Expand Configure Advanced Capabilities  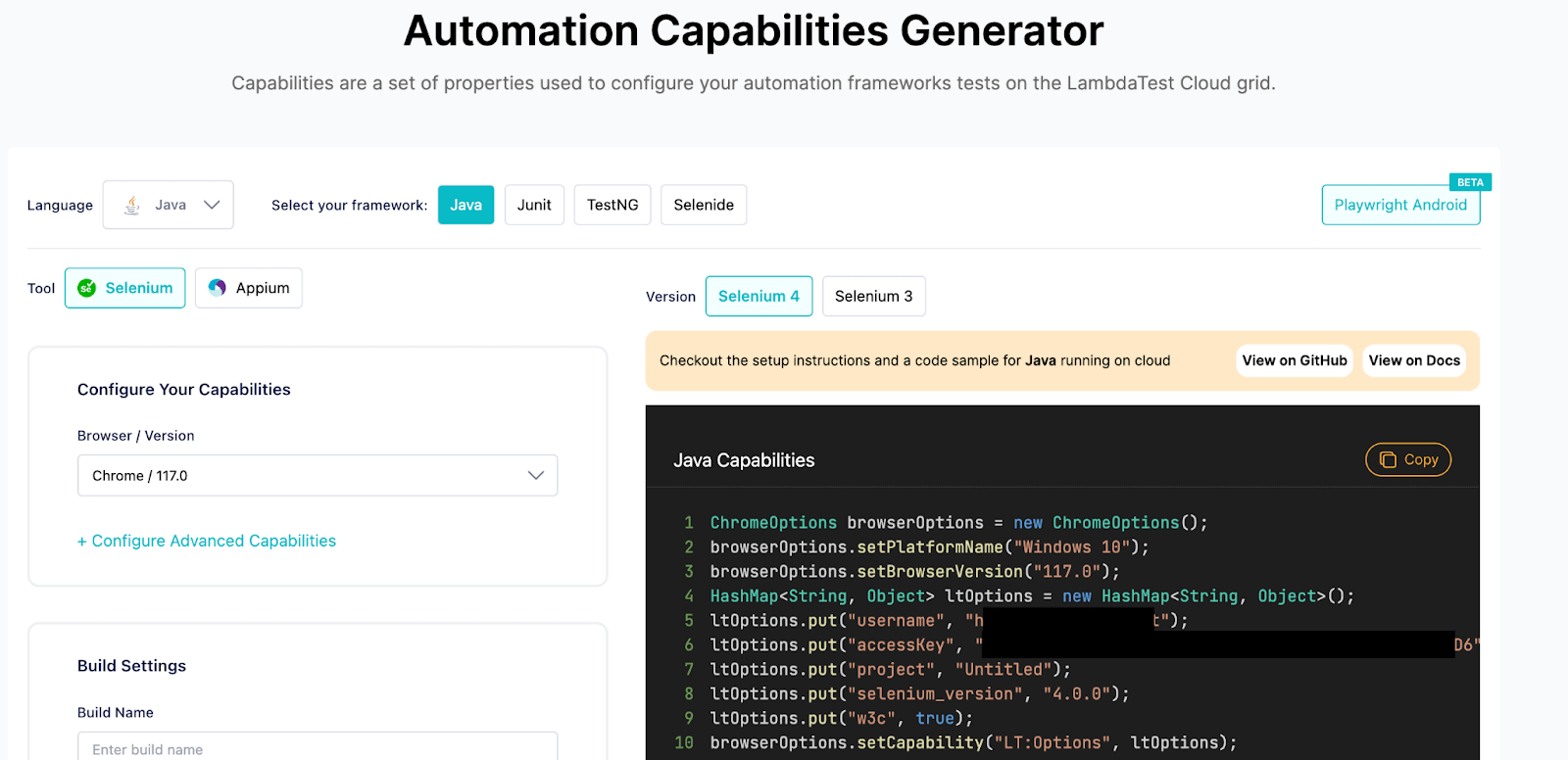(x=207, y=541)
